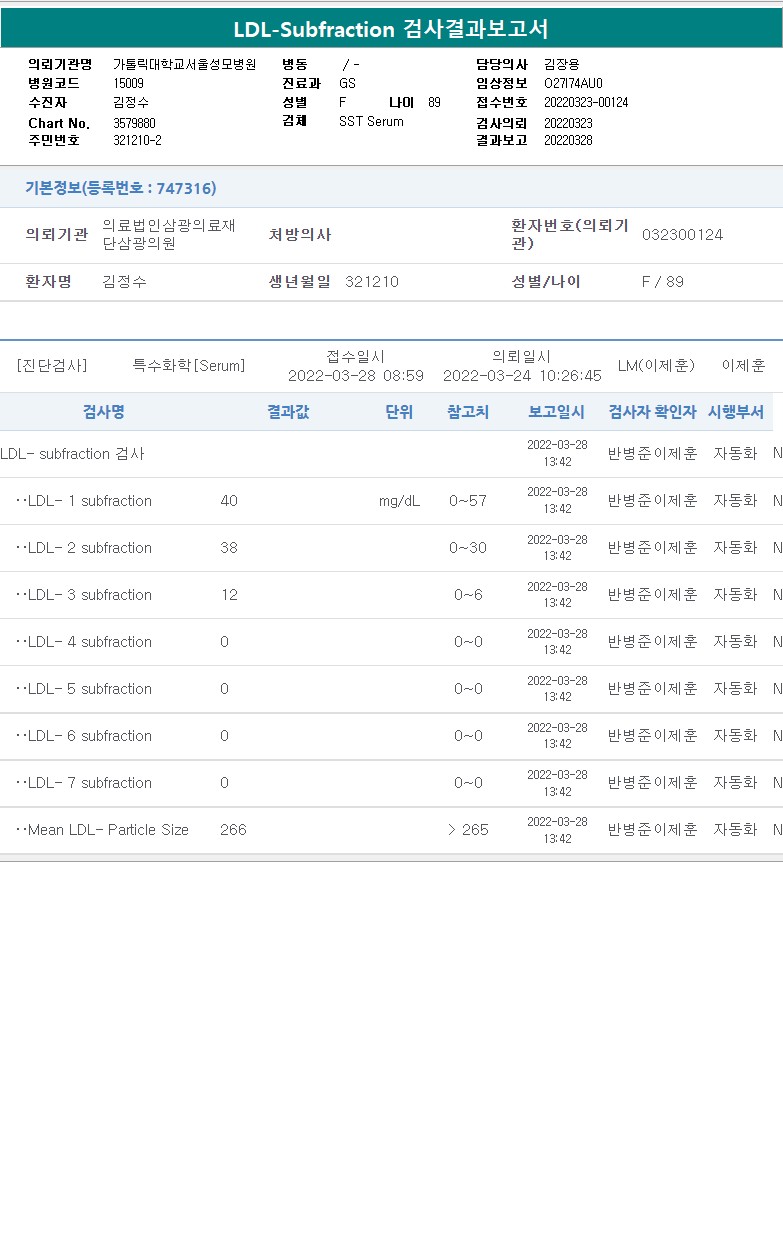Click the 결과값 column header

coord(288,412)
